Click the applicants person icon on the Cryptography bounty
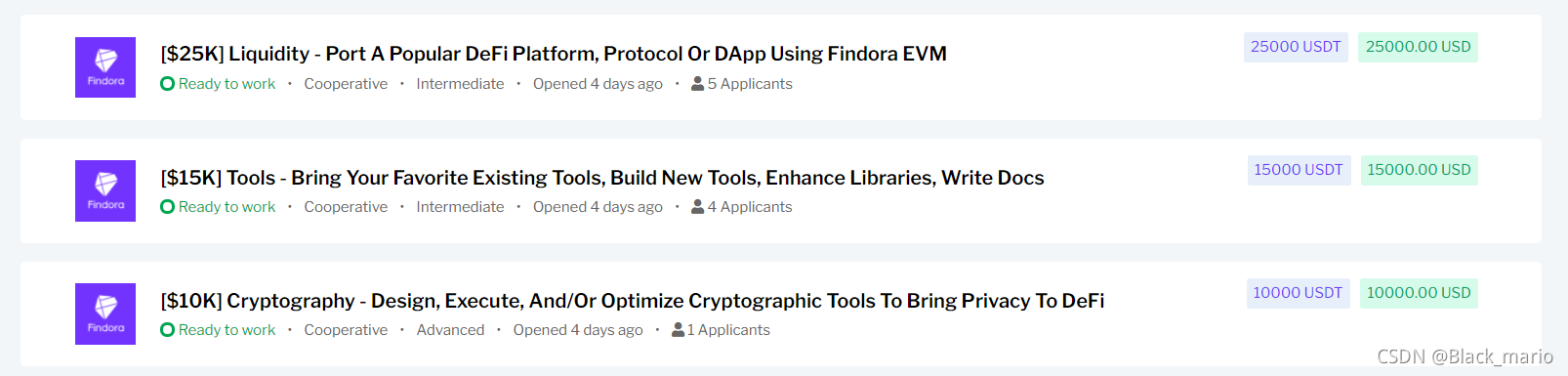Screen dimensions: 1568x376 tap(678, 330)
